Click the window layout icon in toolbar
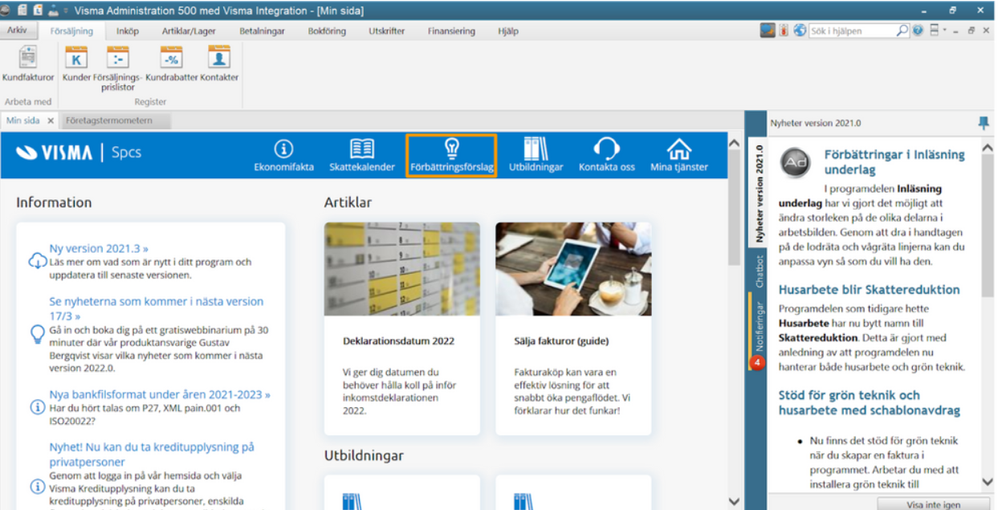 tap(934, 30)
